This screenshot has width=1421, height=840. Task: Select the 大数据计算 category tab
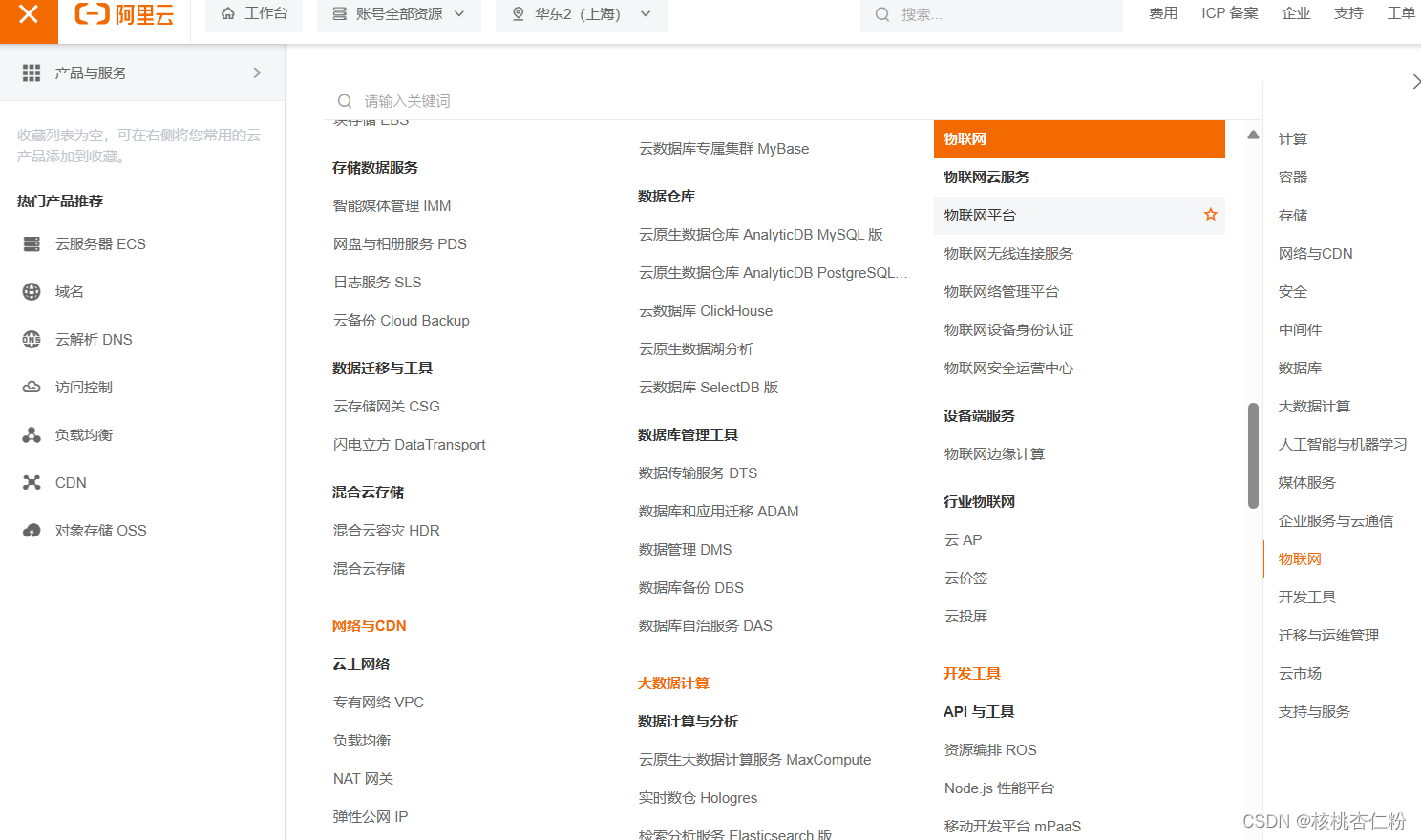(1315, 407)
